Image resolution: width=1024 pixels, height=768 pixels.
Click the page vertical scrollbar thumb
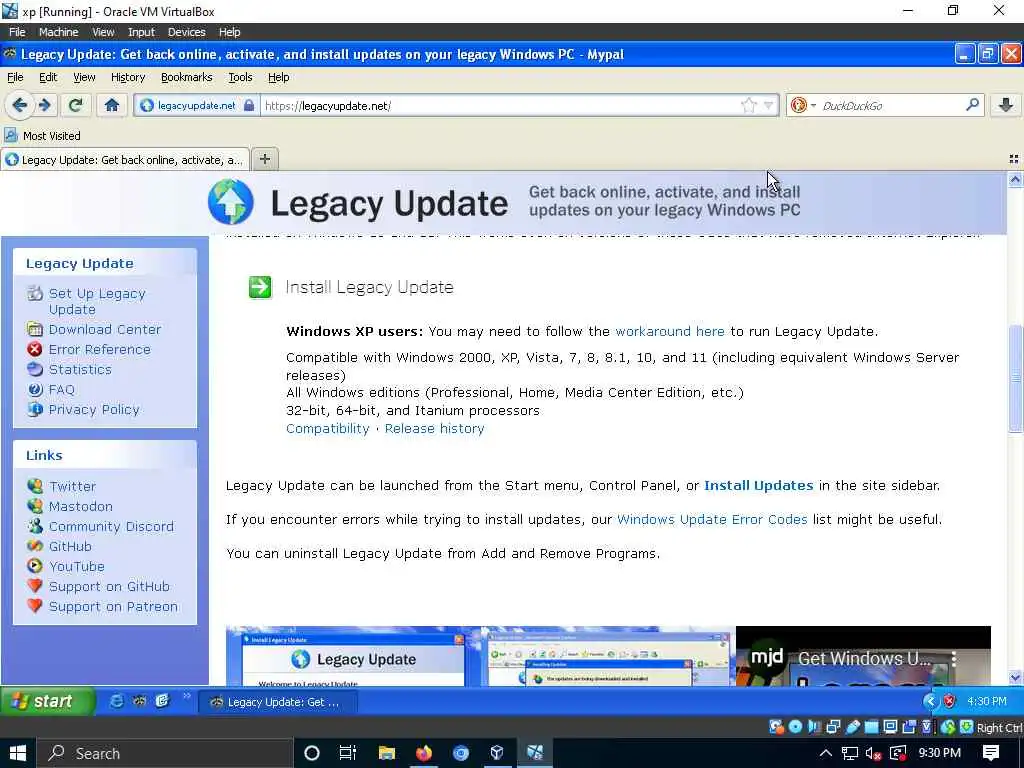pos(1015,377)
